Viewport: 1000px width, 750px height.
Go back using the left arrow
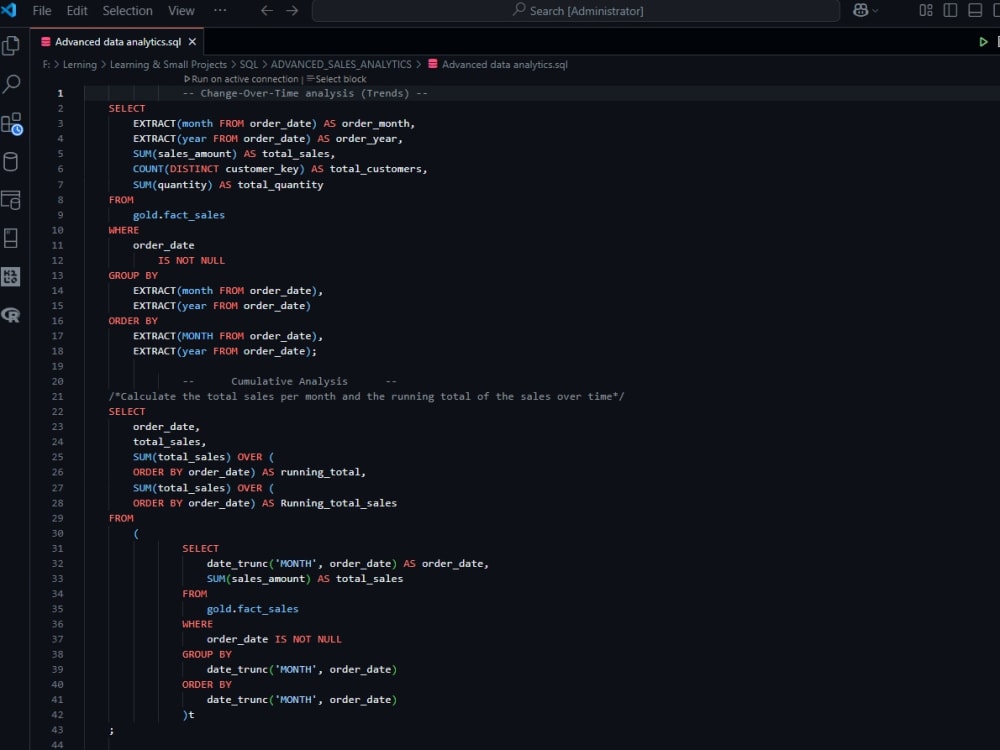267,10
